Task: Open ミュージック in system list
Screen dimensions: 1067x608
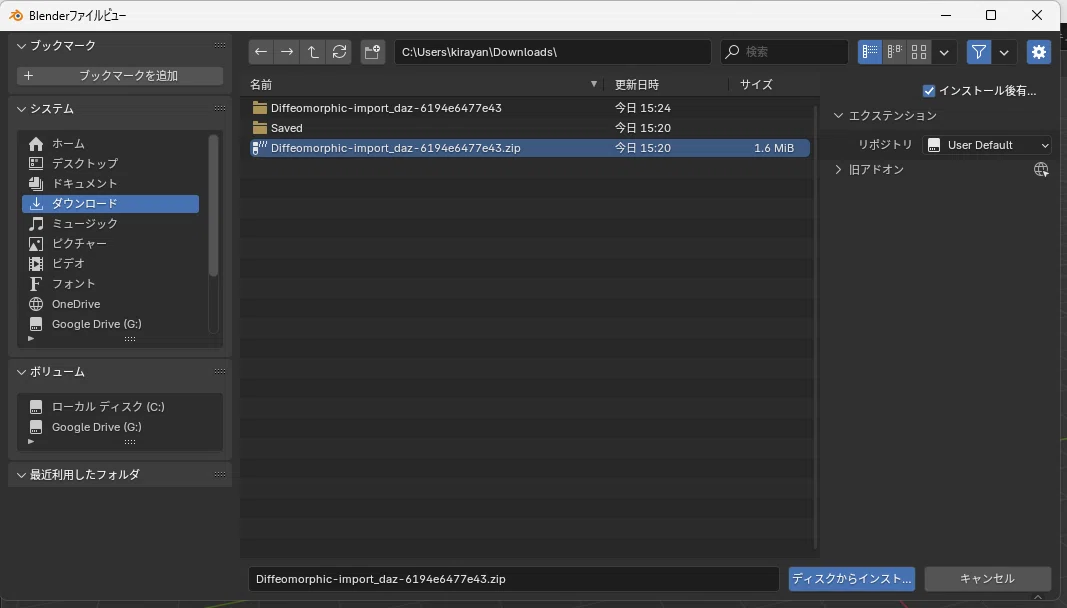Action: [110, 223]
